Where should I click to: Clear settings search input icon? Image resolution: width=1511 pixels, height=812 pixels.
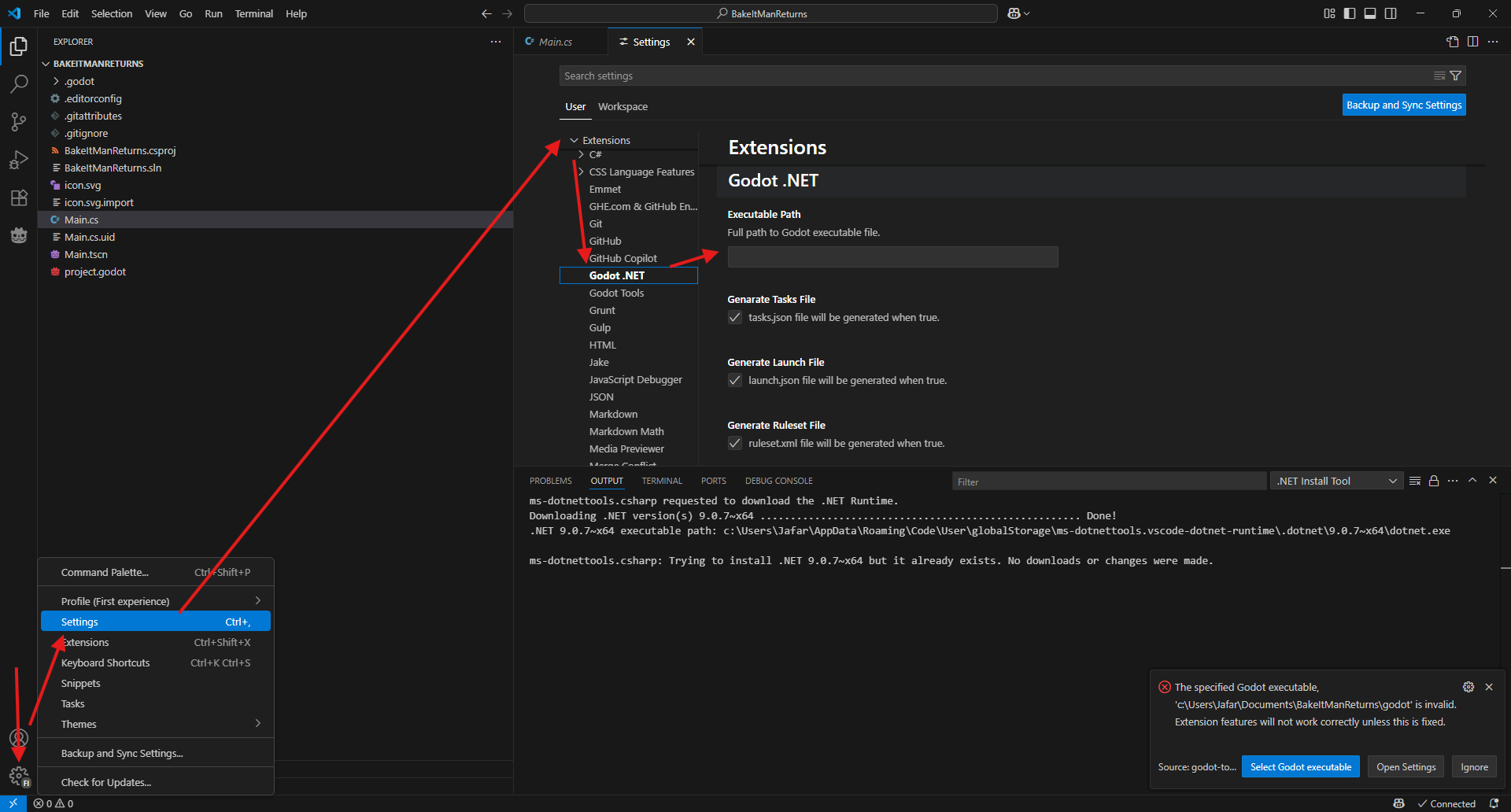[x=1439, y=76]
